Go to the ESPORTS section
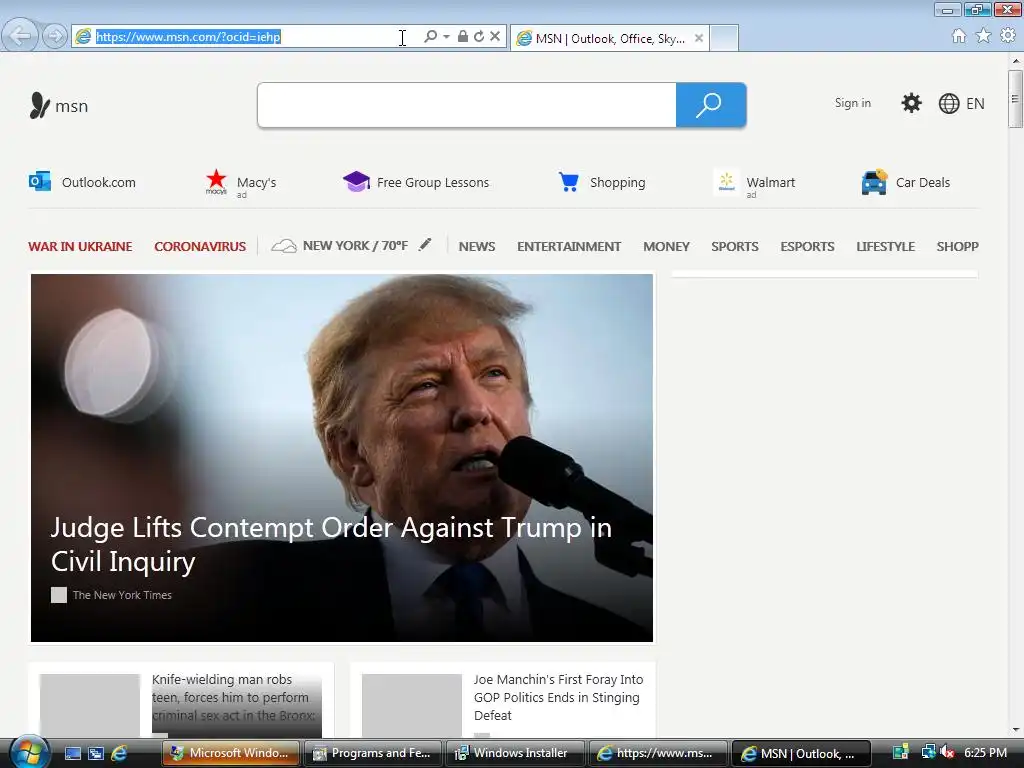The image size is (1024, 768). pyautogui.click(x=807, y=247)
